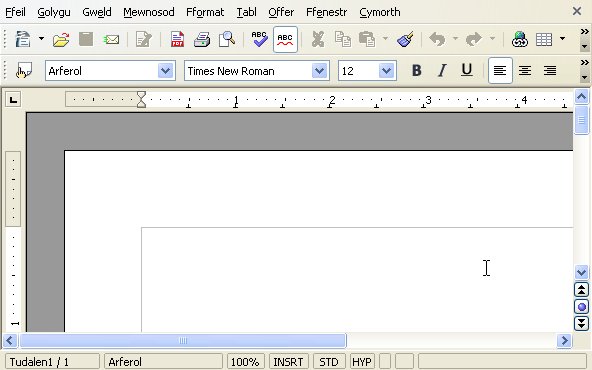Click the horizontal scrollbar thumb
Viewport: 592px width, 370px height.
[183, 341]
